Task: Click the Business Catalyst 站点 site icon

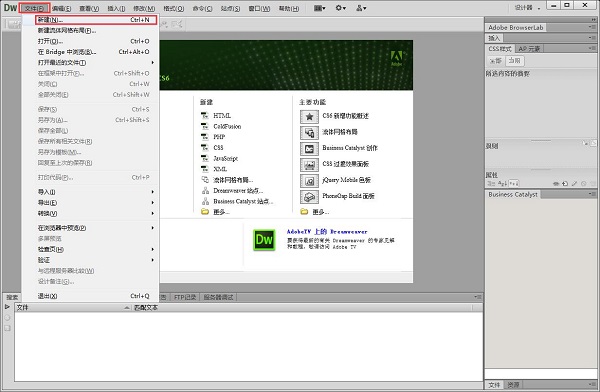Action: pos(205,201)
